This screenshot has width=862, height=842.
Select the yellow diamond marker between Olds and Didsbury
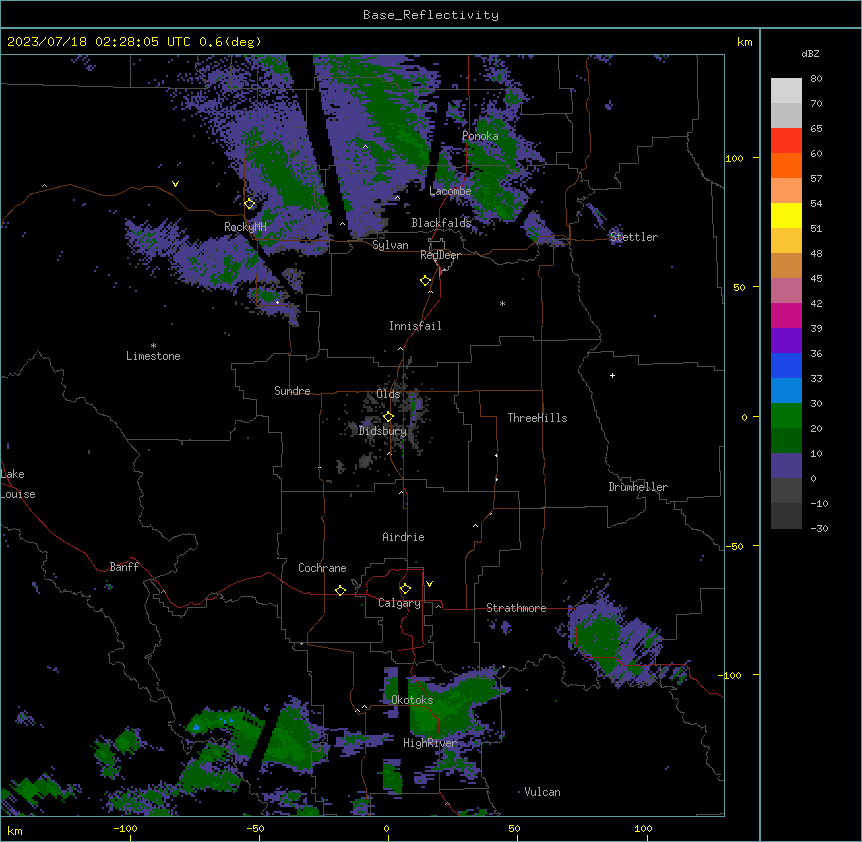388,417
